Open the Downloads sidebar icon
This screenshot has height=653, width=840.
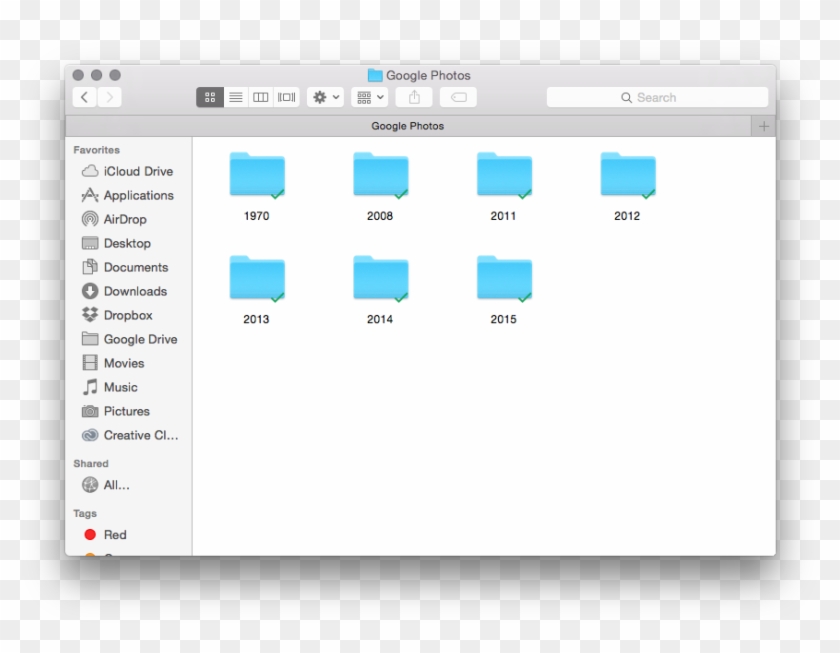tap(90, 291)
